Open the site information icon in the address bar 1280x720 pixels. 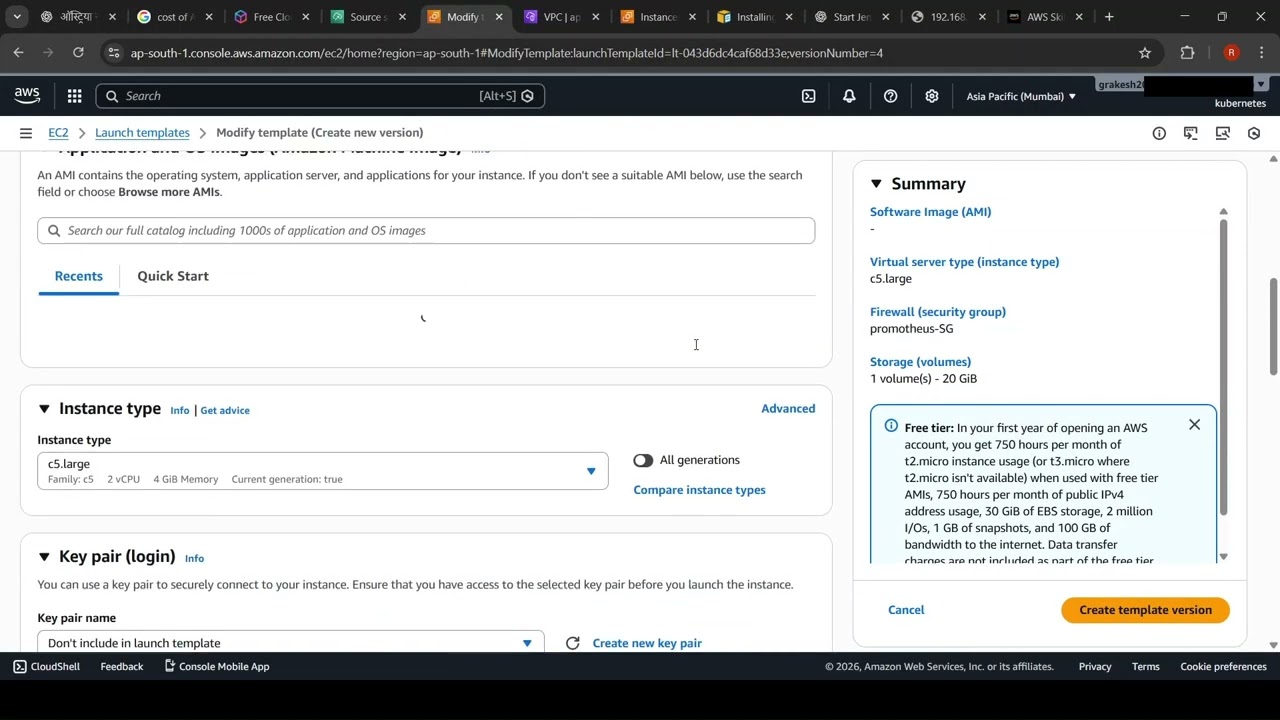(113, 53)
